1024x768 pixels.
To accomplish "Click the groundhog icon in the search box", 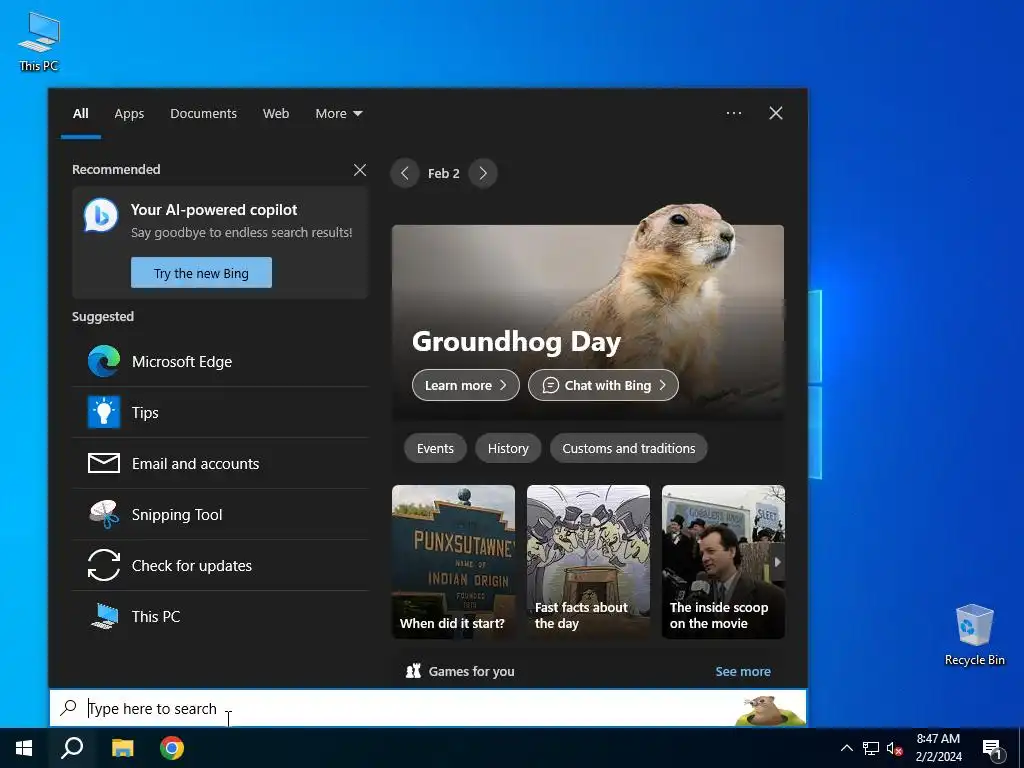I will 769,710.
